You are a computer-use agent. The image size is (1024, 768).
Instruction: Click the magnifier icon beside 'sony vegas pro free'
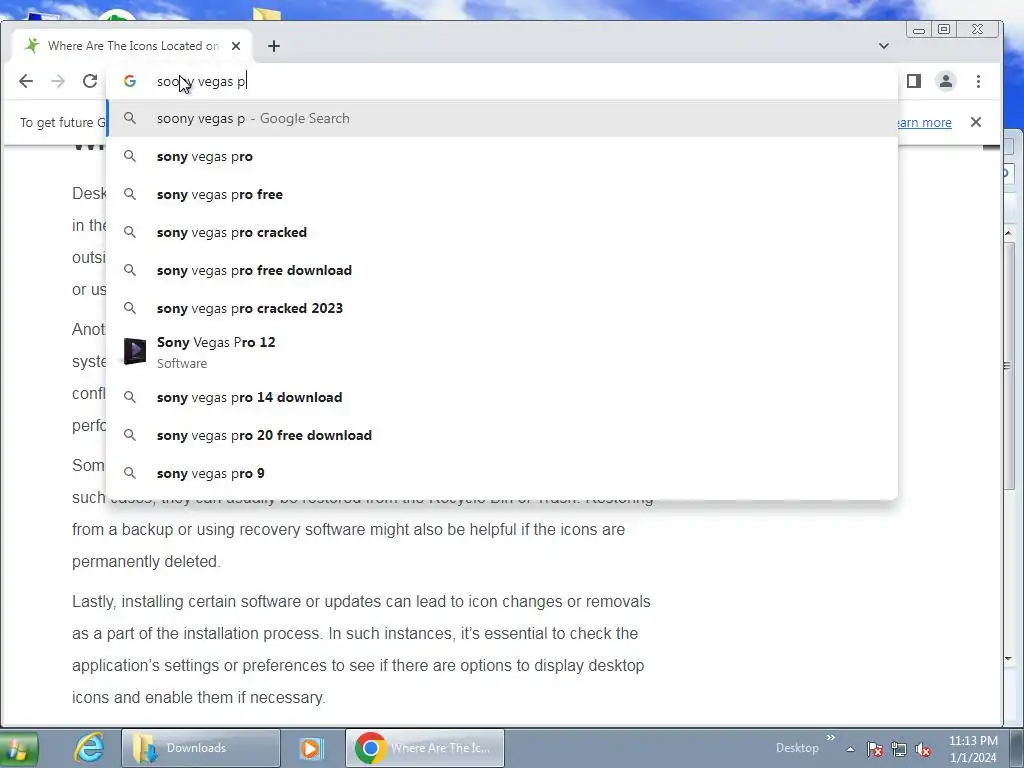[130, 194]
